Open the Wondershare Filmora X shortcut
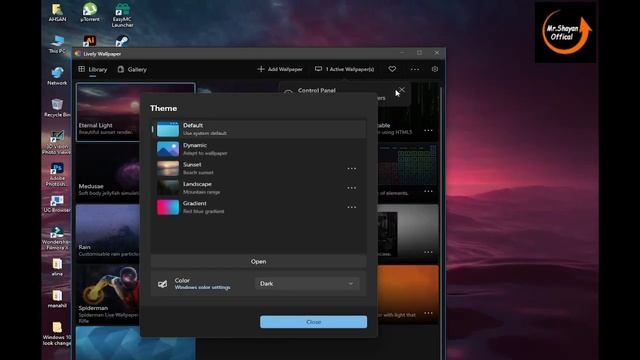Screen dimensions: 640x360 [56, 238]
